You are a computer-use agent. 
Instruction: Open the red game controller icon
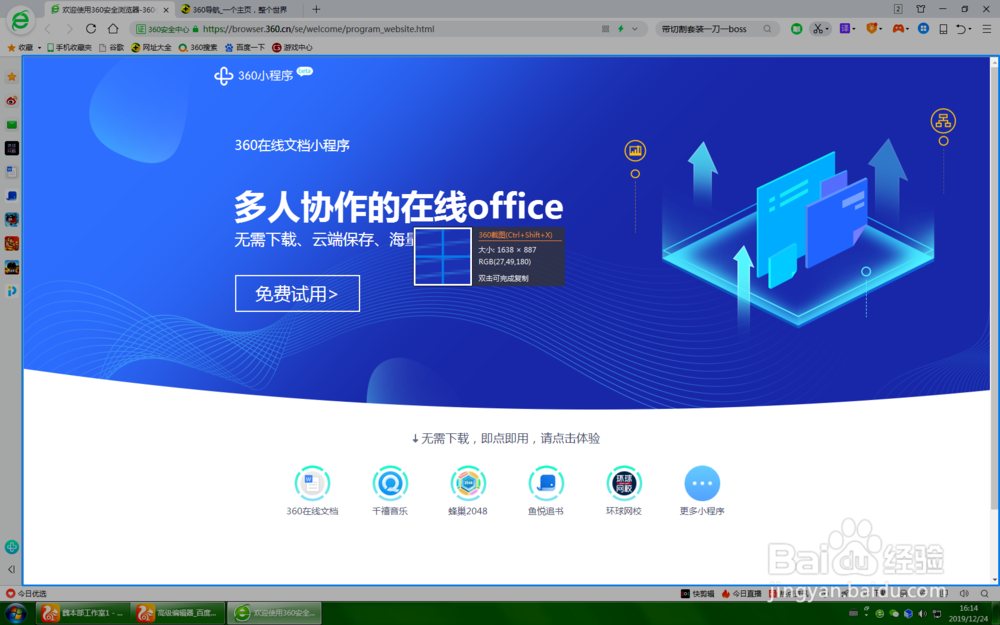[x=898, y=29]
